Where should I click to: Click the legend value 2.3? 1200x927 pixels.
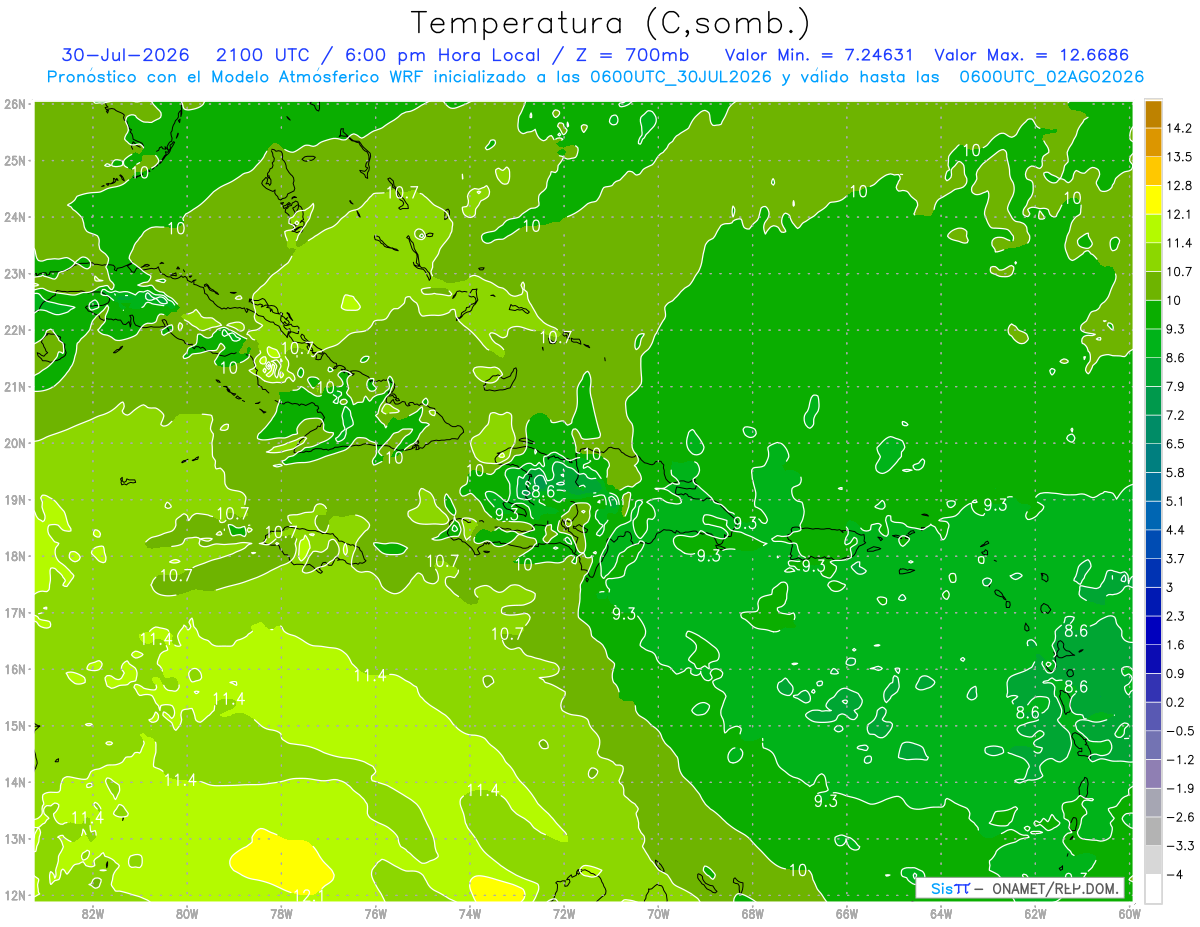tap(1175, 616)
